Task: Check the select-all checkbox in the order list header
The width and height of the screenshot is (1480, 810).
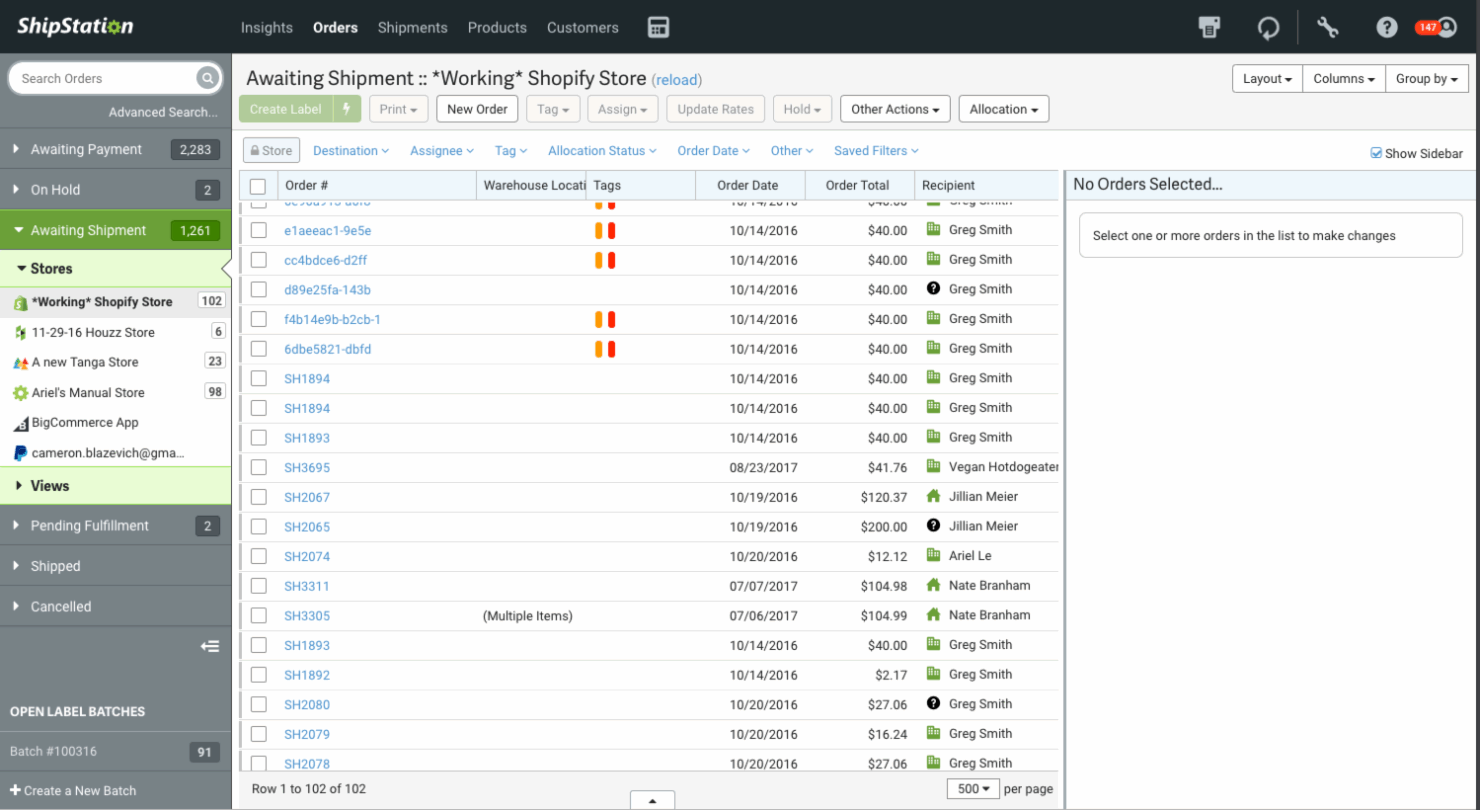Action: (257, 184)
